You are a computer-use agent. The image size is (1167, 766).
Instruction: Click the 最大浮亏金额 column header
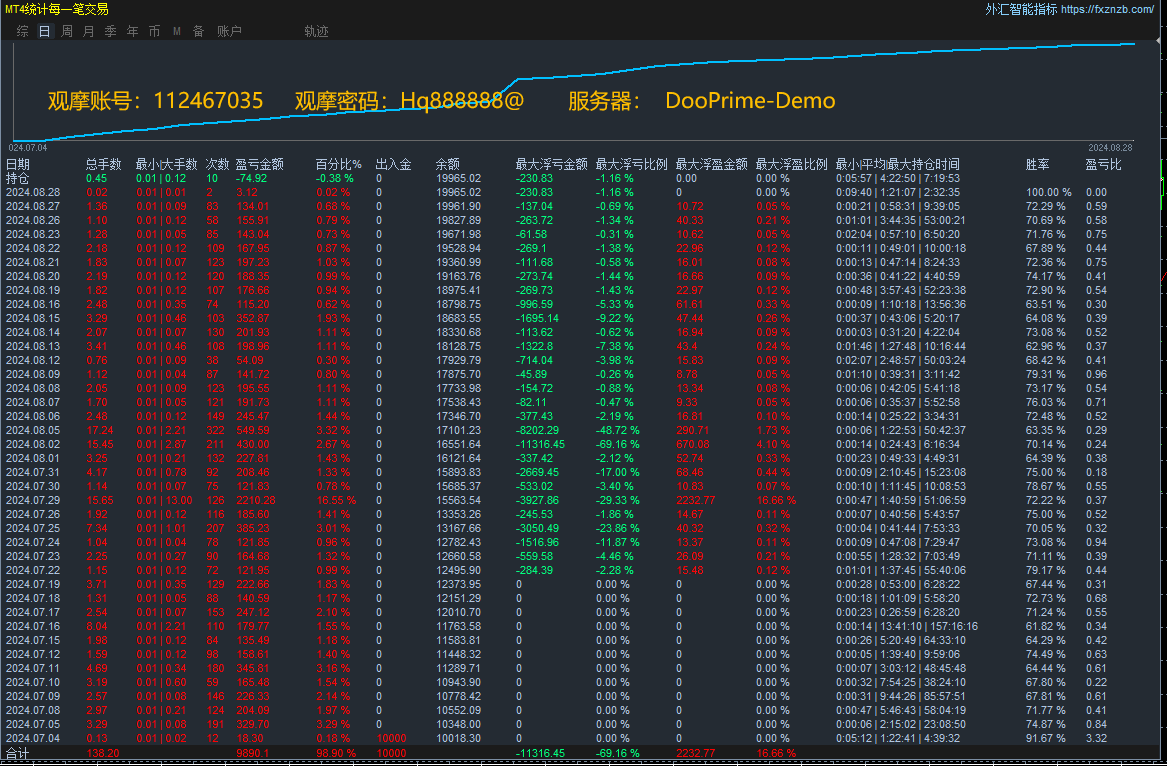551,165
